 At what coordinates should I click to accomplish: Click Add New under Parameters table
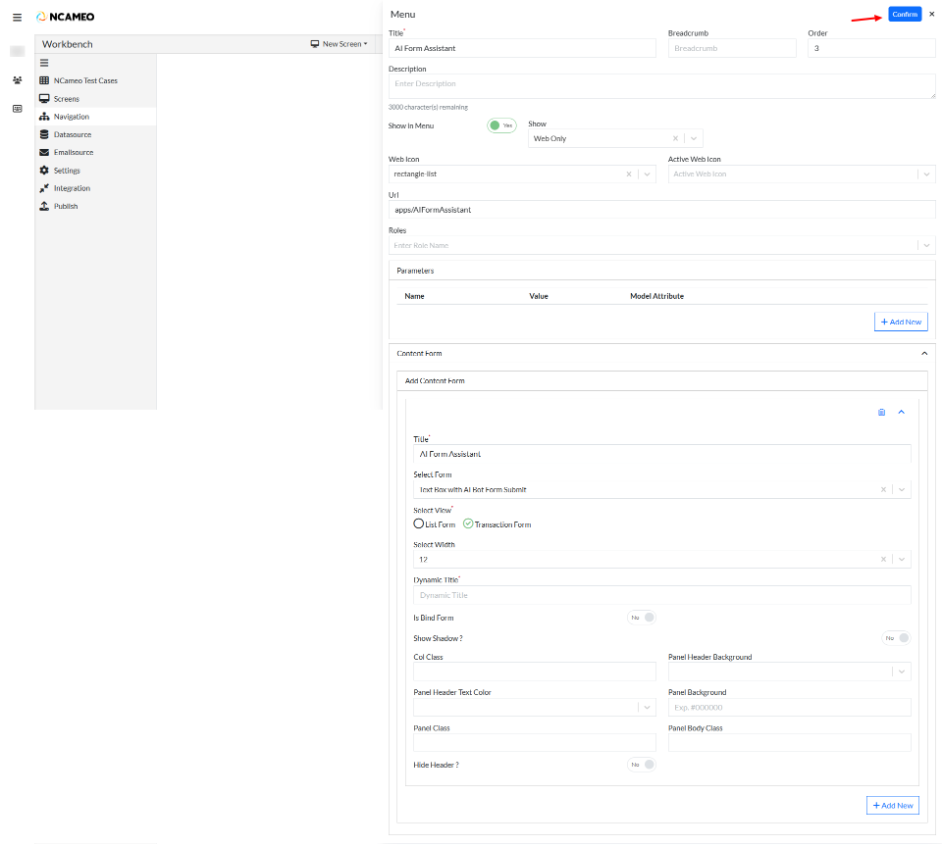901,322
